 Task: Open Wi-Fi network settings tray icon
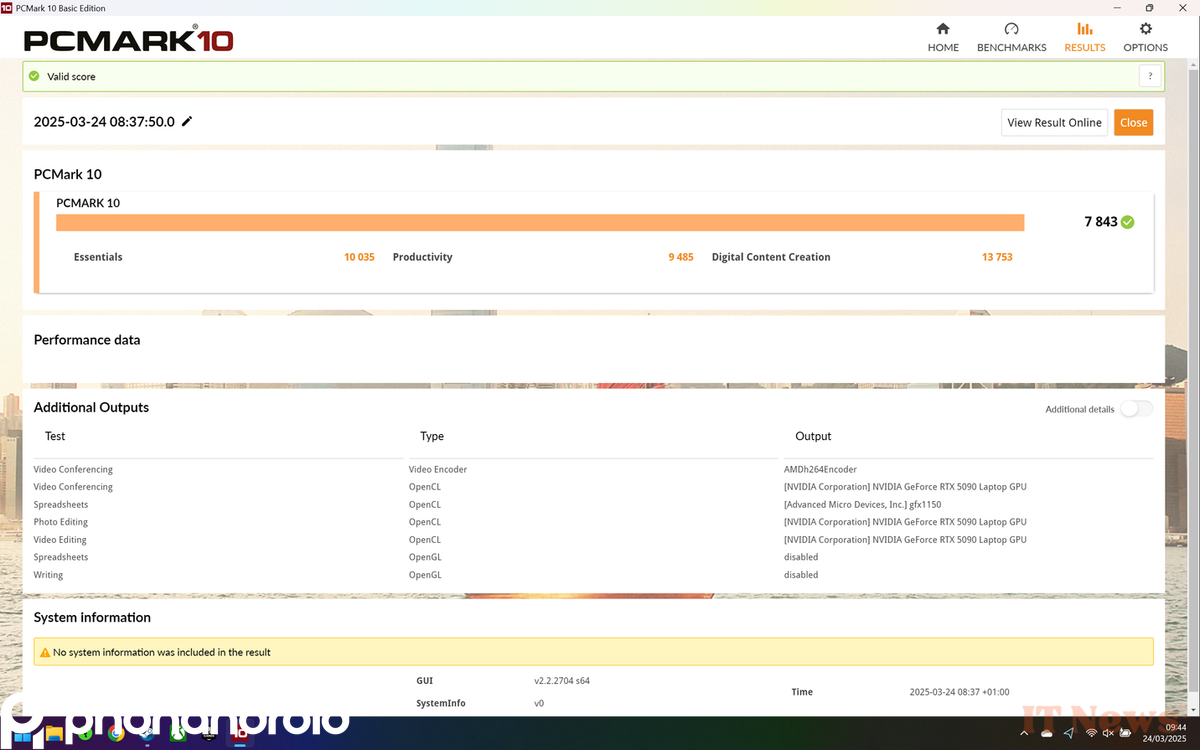pos(1091,733)
